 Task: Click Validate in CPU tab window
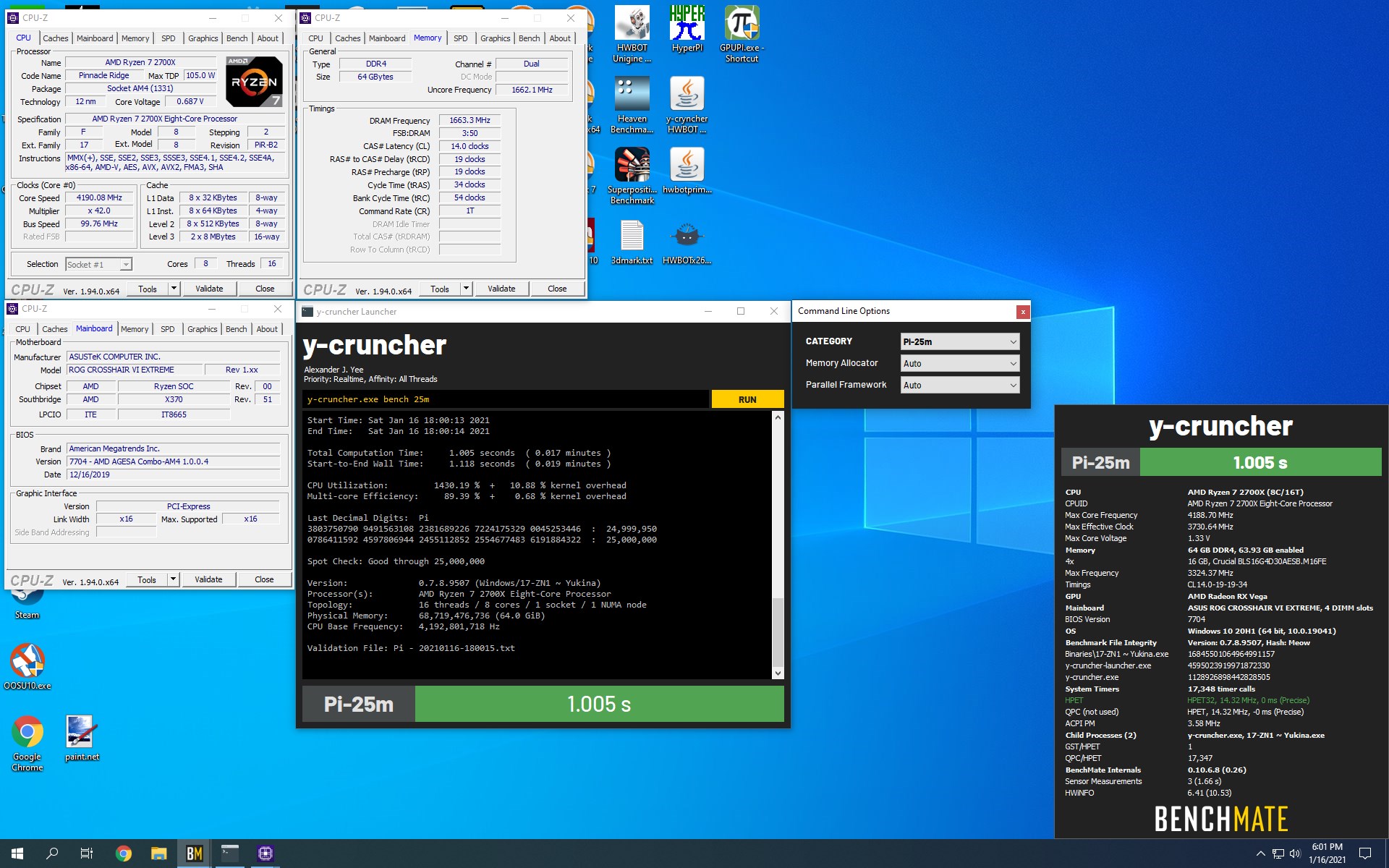pos(209,289)
